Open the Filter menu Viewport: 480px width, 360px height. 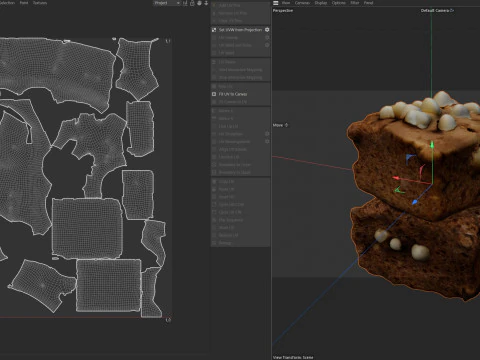click(355, 3)
